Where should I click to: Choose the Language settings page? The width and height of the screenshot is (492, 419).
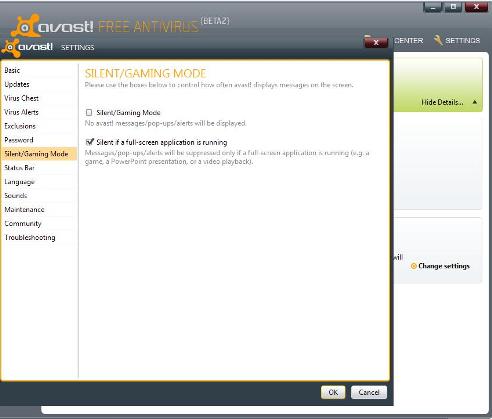pyautogui.click(x=39, y=182)
